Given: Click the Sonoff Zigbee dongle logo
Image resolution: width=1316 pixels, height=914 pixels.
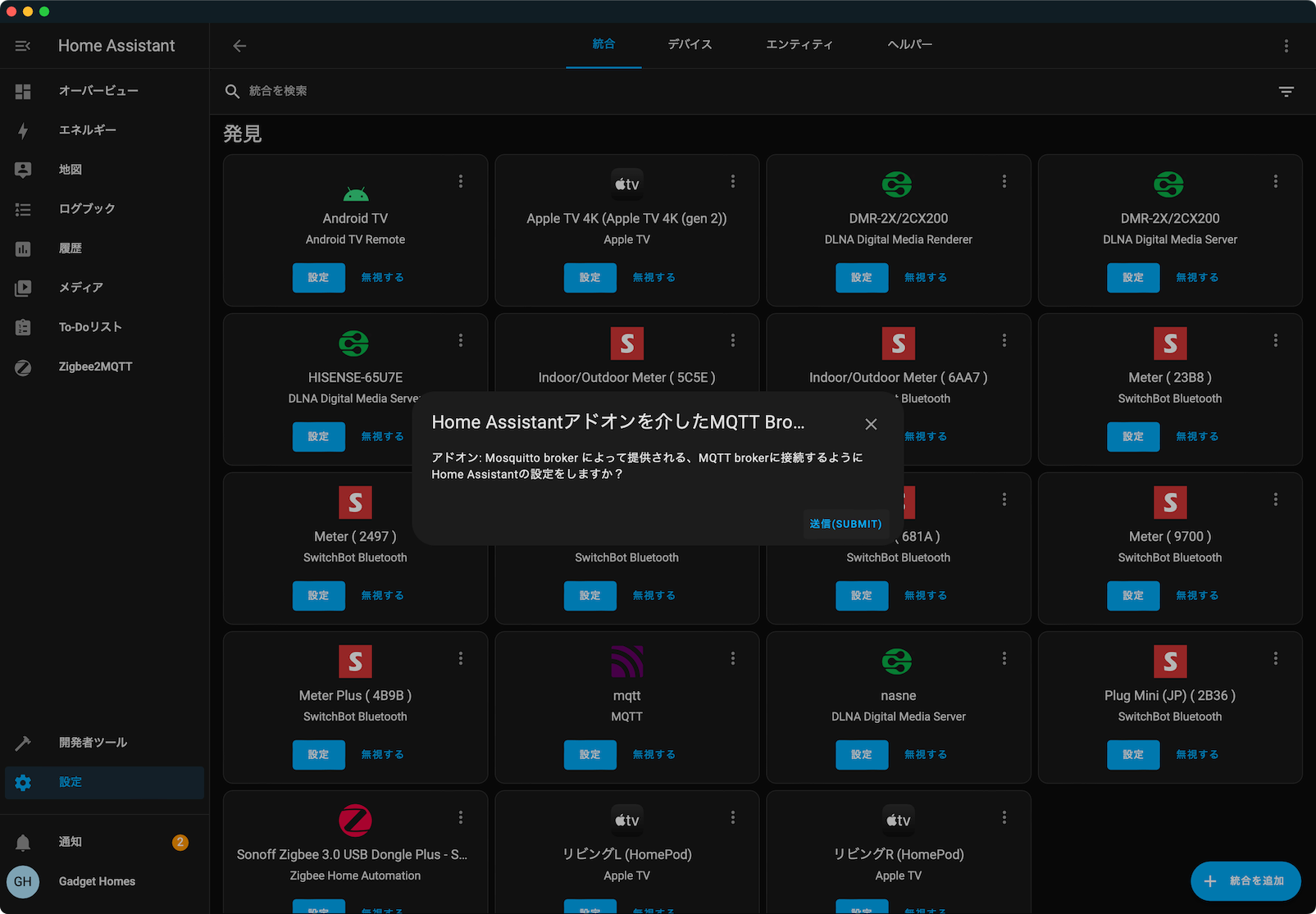Looking at the screenshot, I should (x=356, y=821).
